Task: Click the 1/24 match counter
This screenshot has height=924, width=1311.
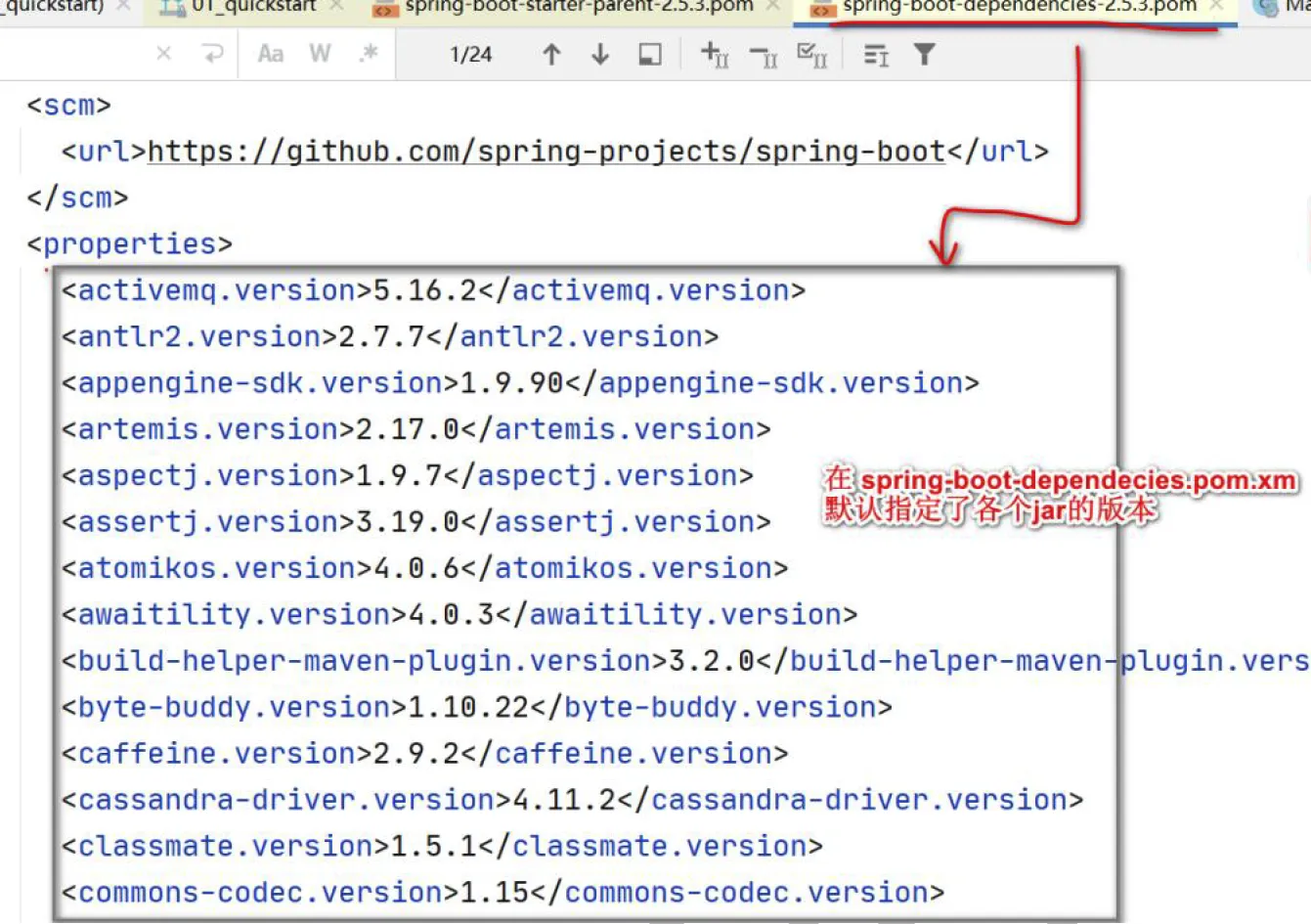Action: click(470, 55)
